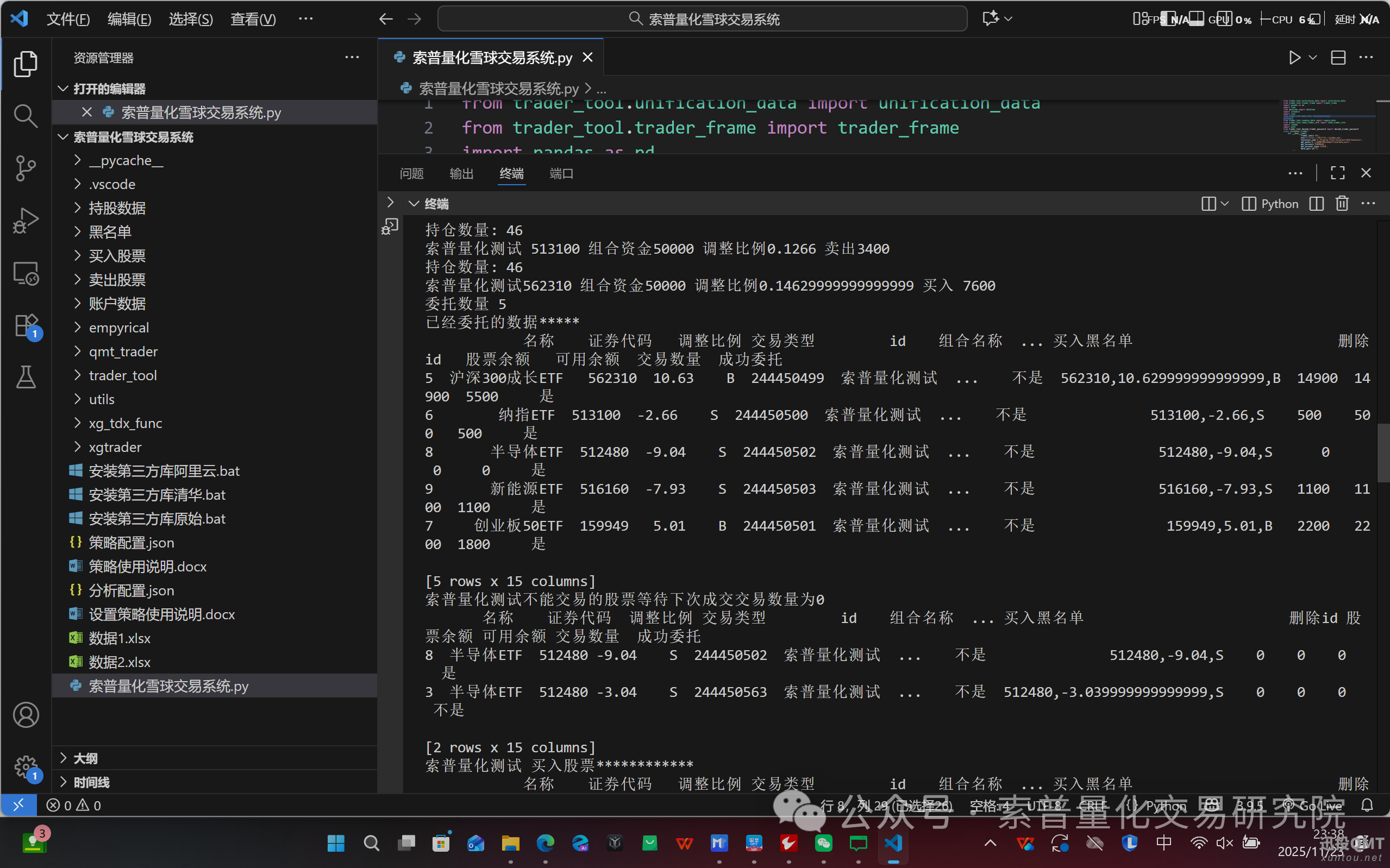
Task: Click errors and warnings count in status bar
Action: [x=74, y=806]
